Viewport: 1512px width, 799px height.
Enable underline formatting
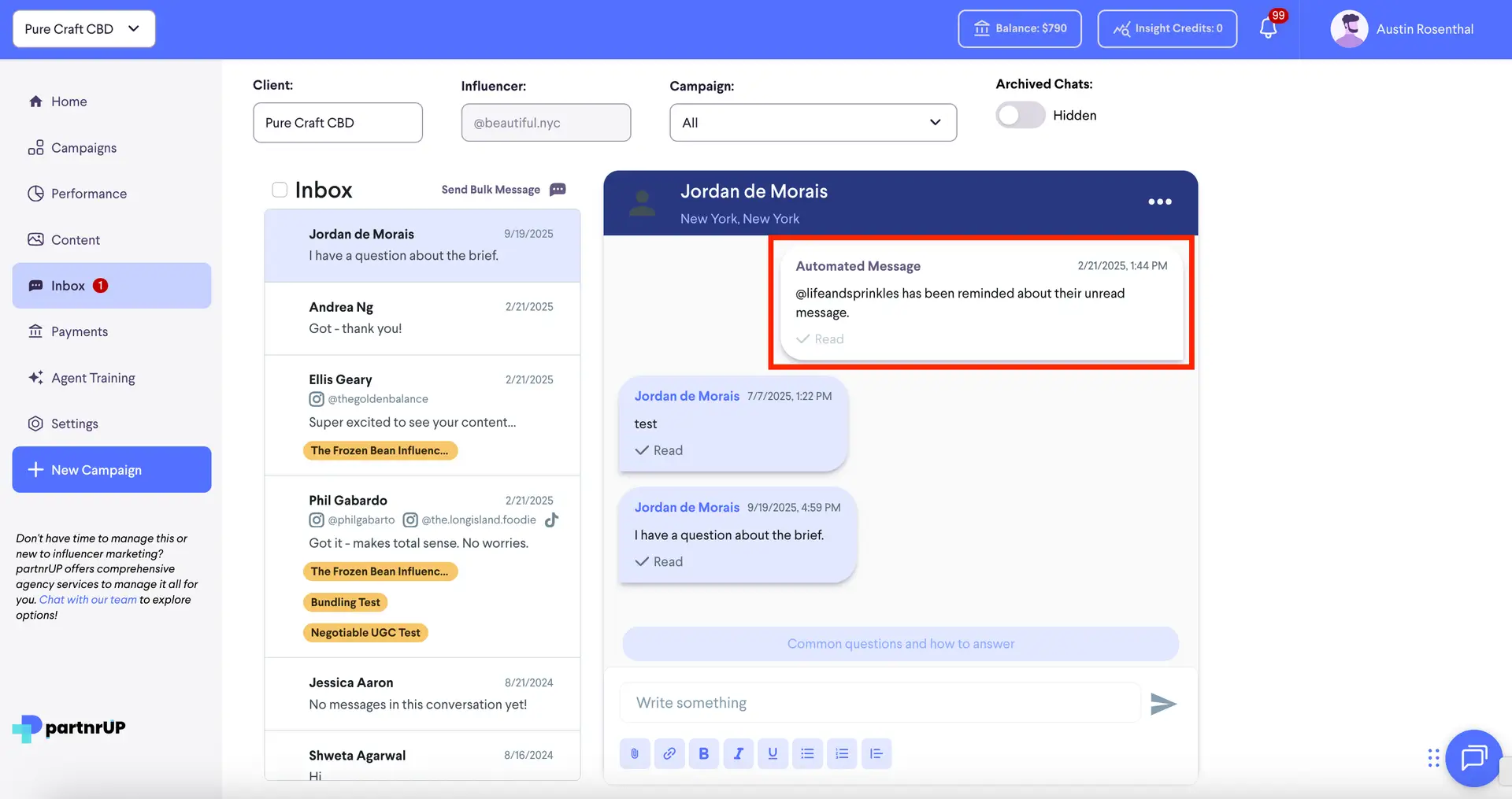[773, 753]
